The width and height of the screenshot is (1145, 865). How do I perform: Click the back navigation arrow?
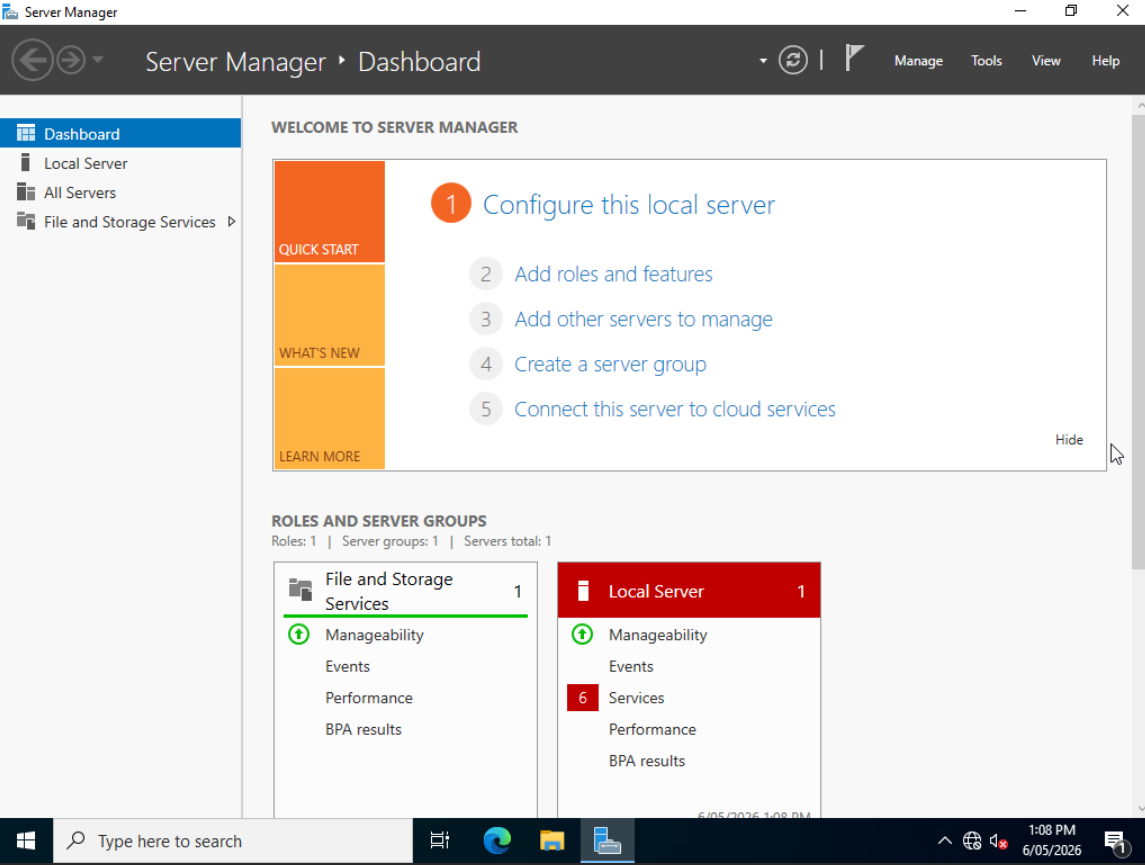click(32, 60)
